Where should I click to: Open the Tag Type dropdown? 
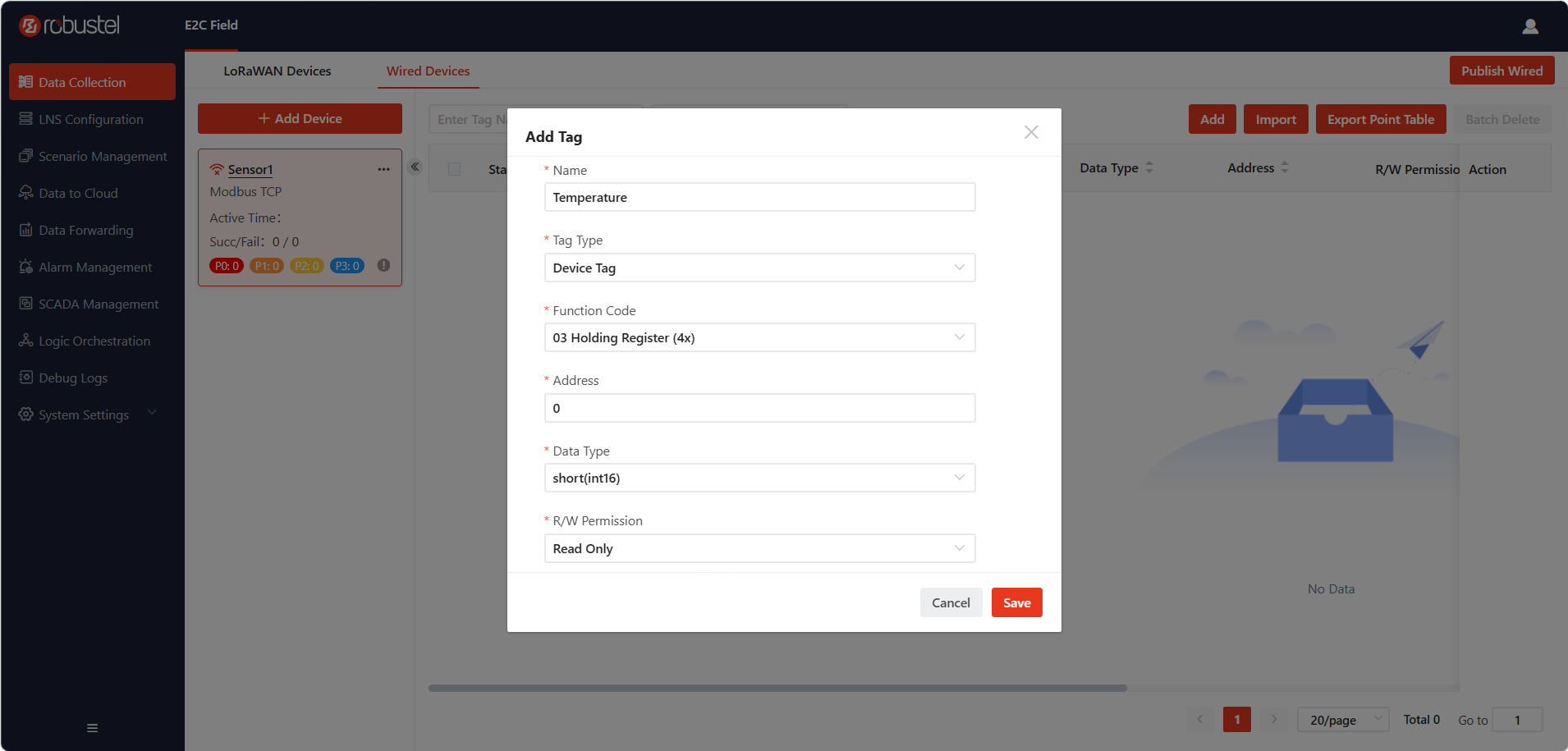pyautogui.click(x=759, y=268)
